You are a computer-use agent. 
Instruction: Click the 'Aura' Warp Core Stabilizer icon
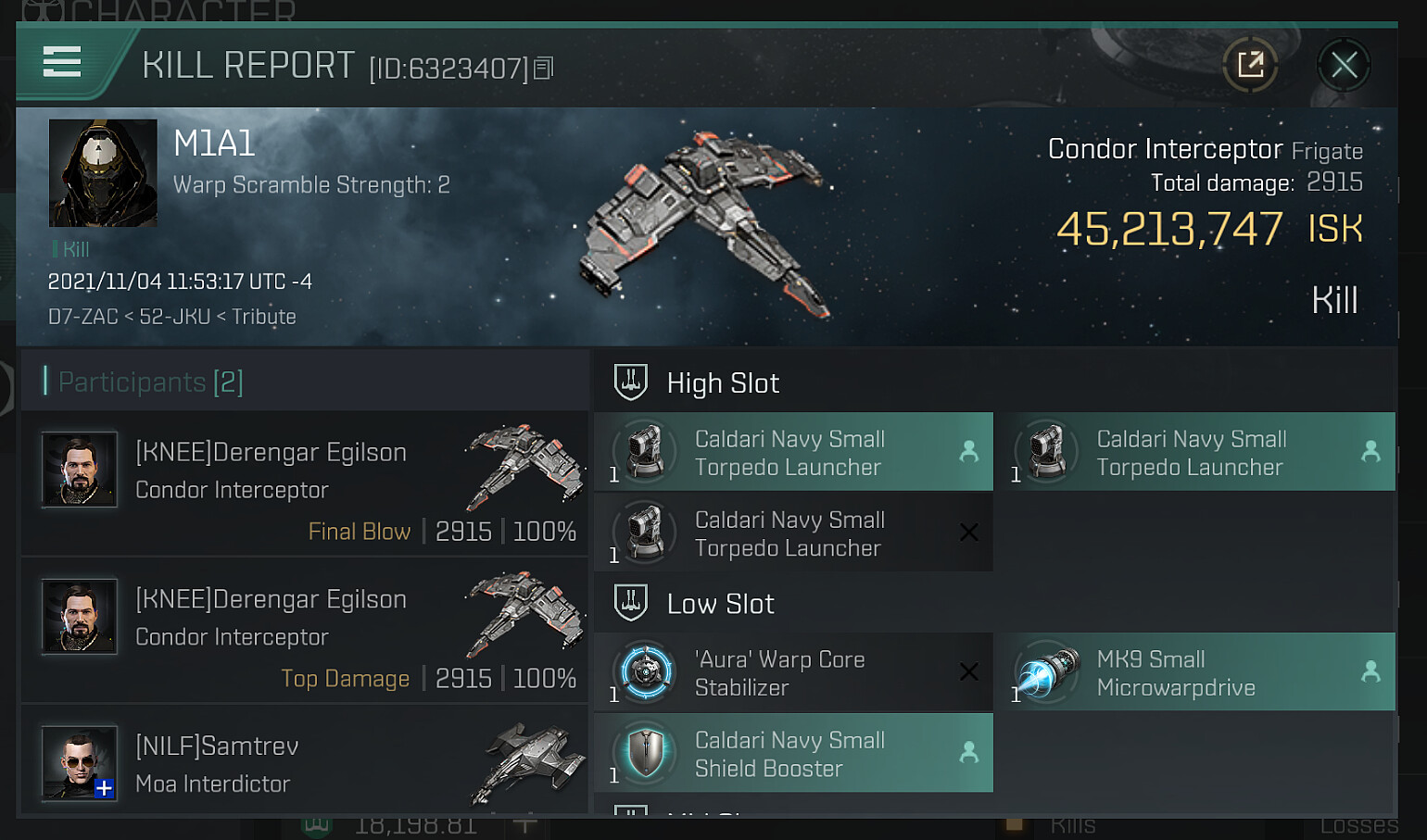[x=646, y=672]
